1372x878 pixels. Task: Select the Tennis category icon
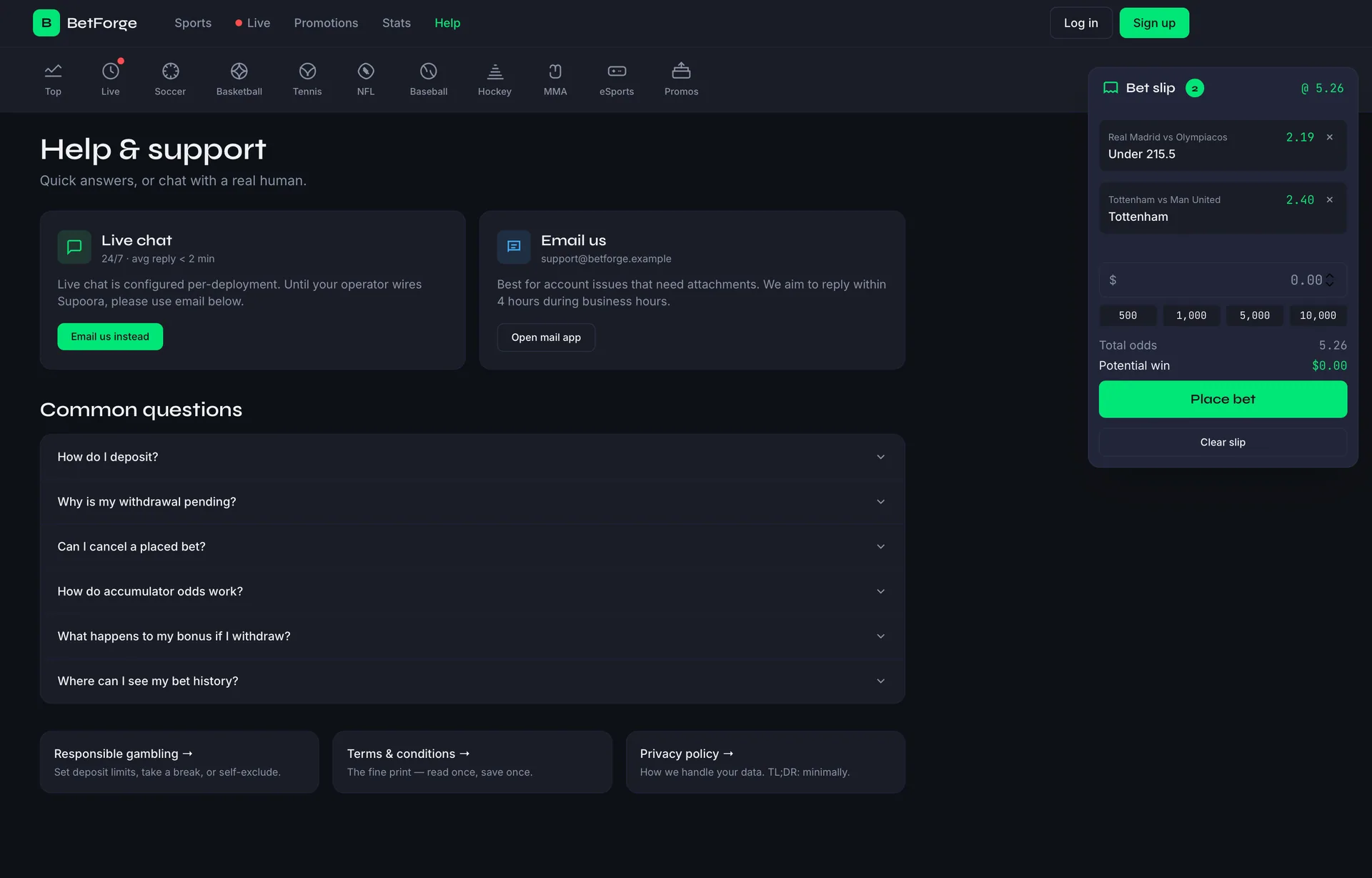tap(307, 71)
